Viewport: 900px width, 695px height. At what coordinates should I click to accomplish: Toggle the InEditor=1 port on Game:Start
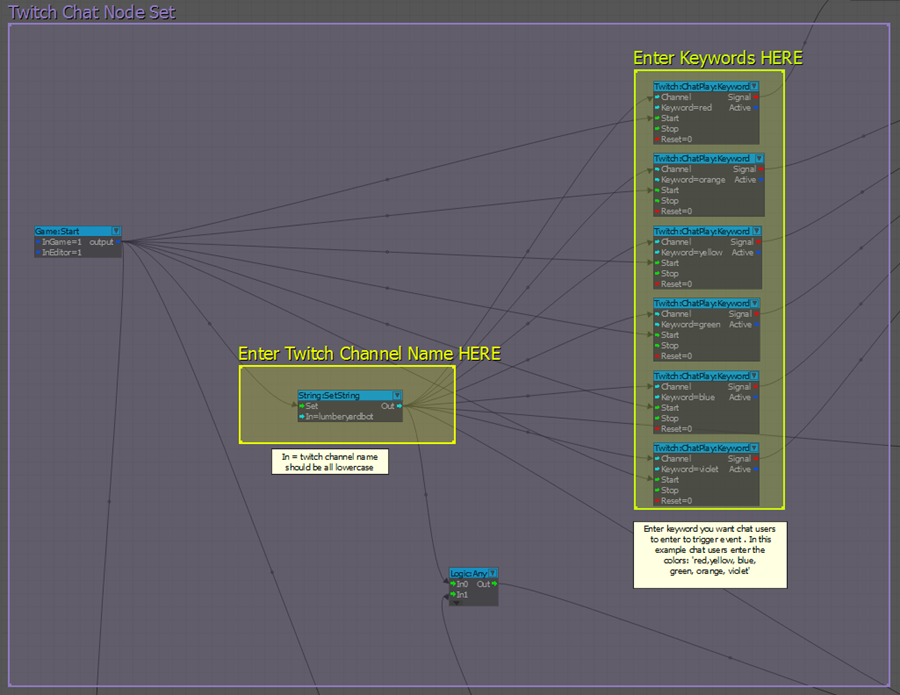38,252
